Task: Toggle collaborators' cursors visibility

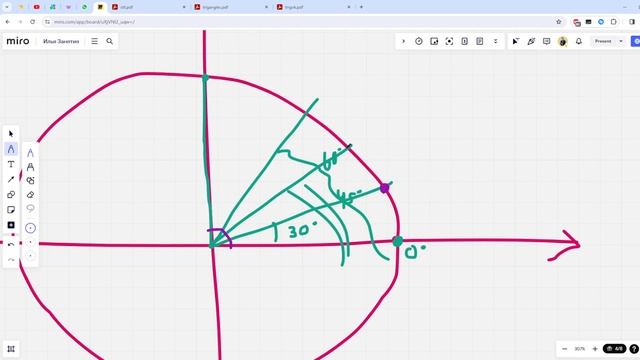Action: coord(516,41)
